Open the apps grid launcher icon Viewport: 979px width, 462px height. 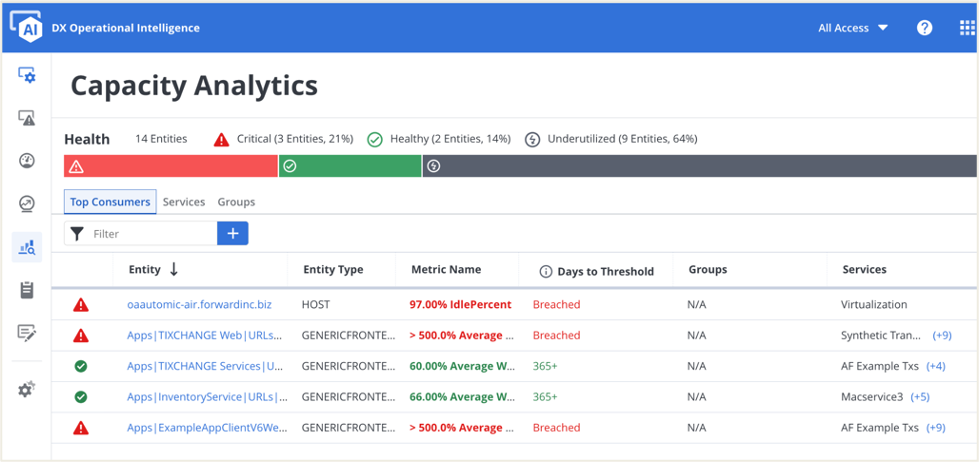pos(966,28)
